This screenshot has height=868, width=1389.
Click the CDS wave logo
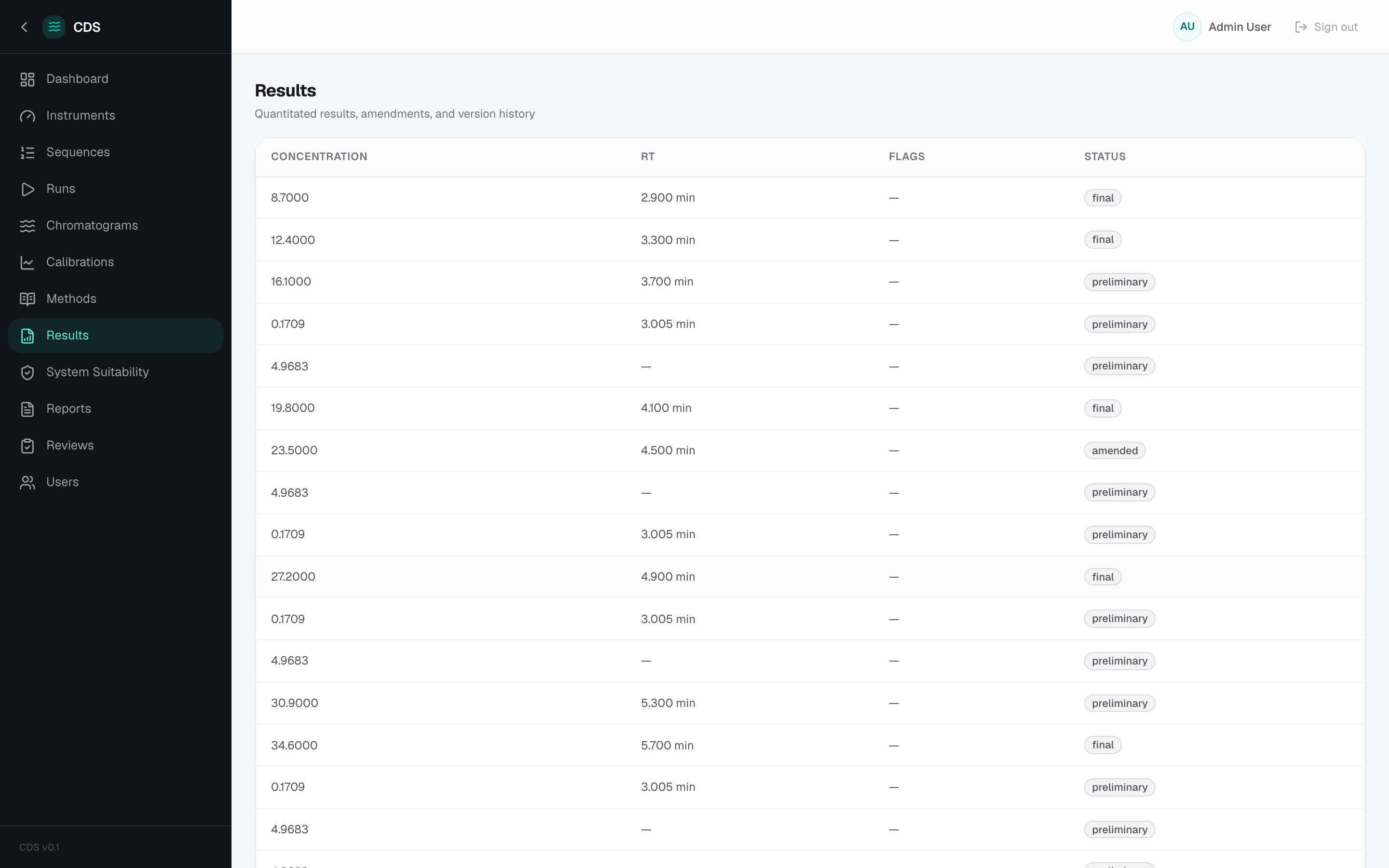click(54, 27)
